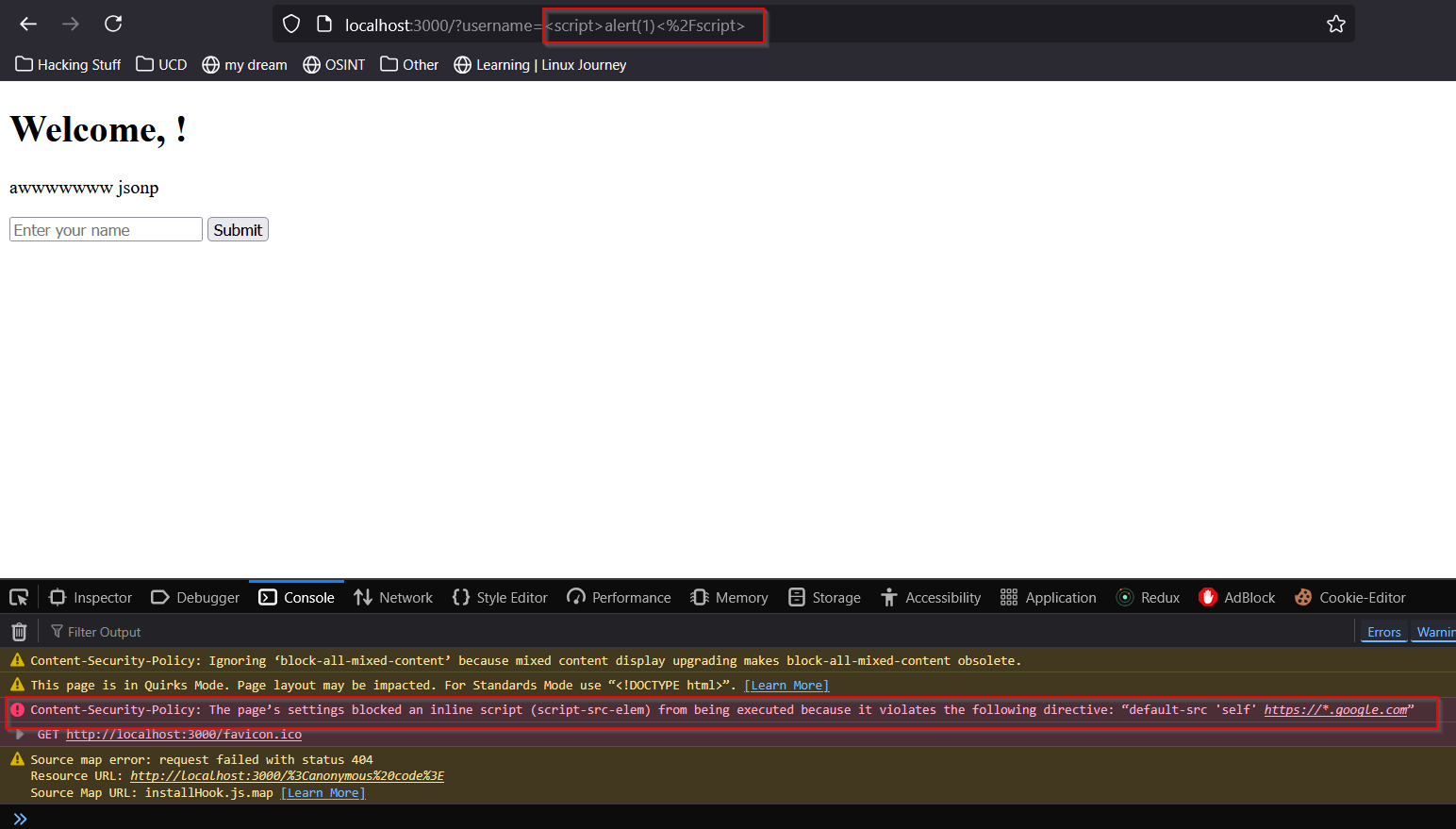Click the Submit button

coord(238,230)
